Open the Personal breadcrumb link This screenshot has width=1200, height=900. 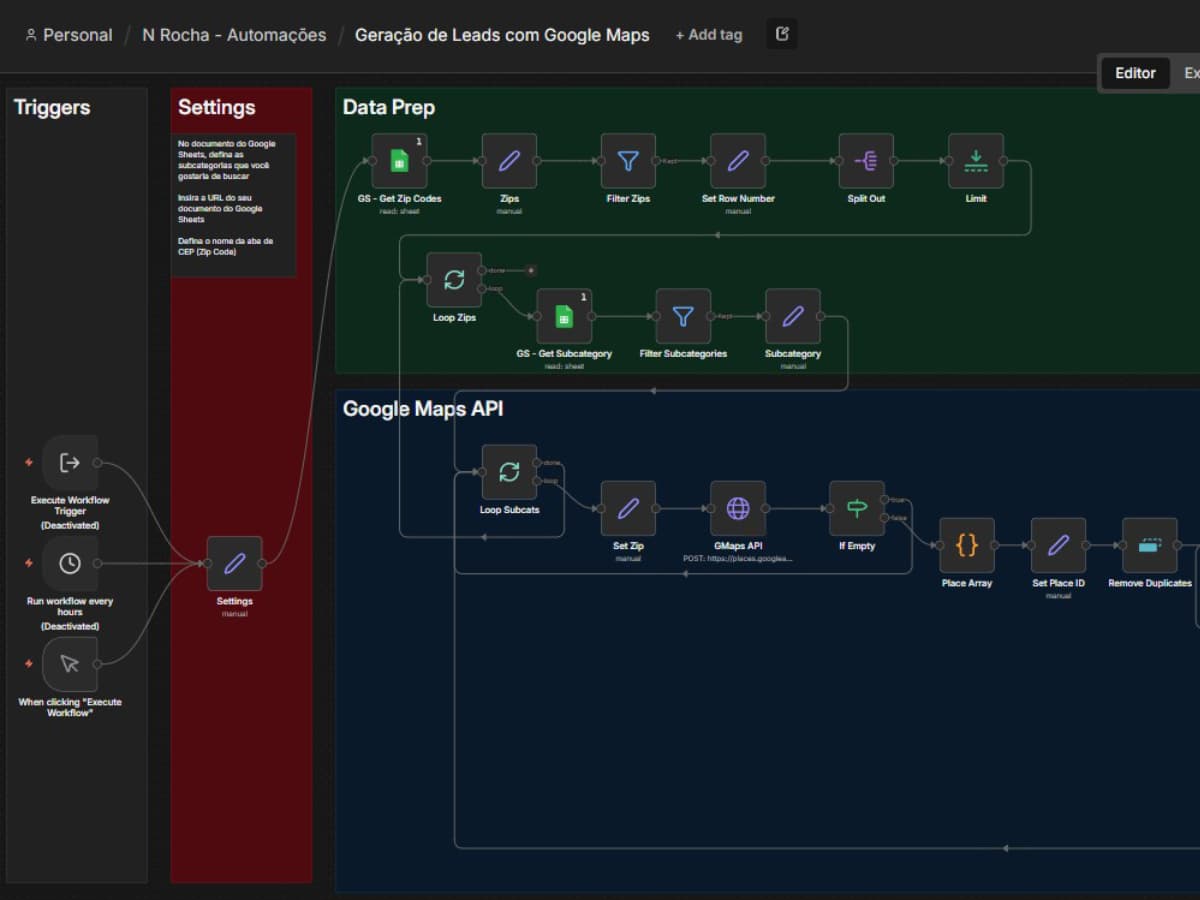(68, 35)
